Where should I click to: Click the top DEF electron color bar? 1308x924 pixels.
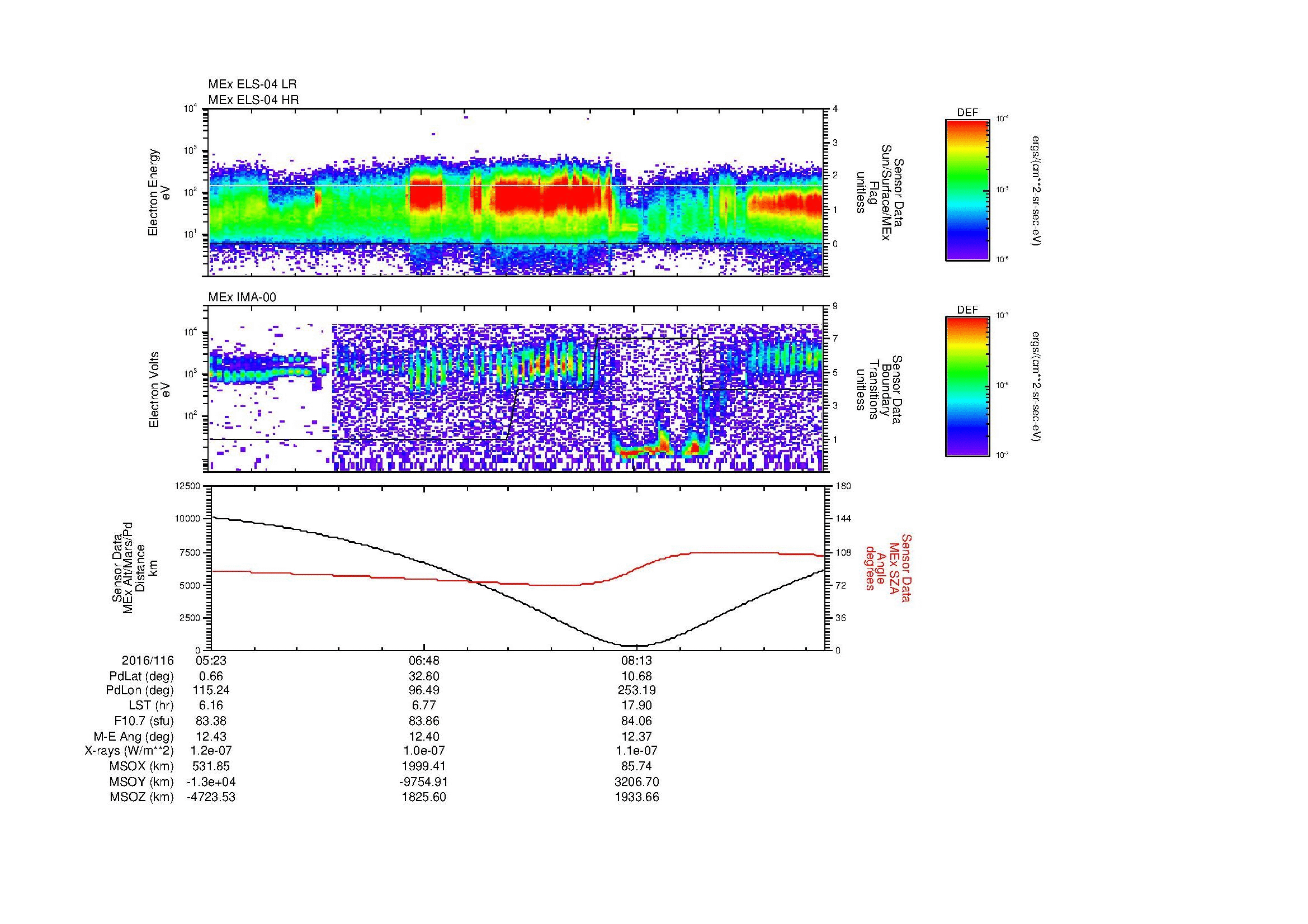967,189
